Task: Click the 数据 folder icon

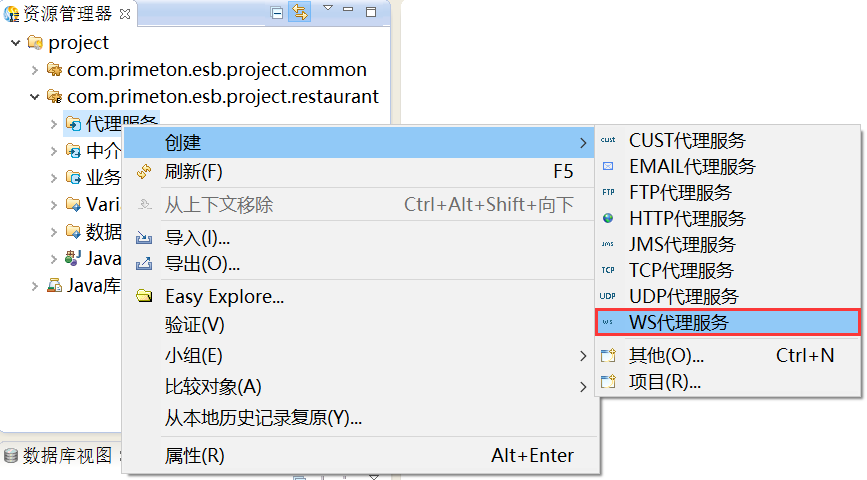Action: (73, 231)
